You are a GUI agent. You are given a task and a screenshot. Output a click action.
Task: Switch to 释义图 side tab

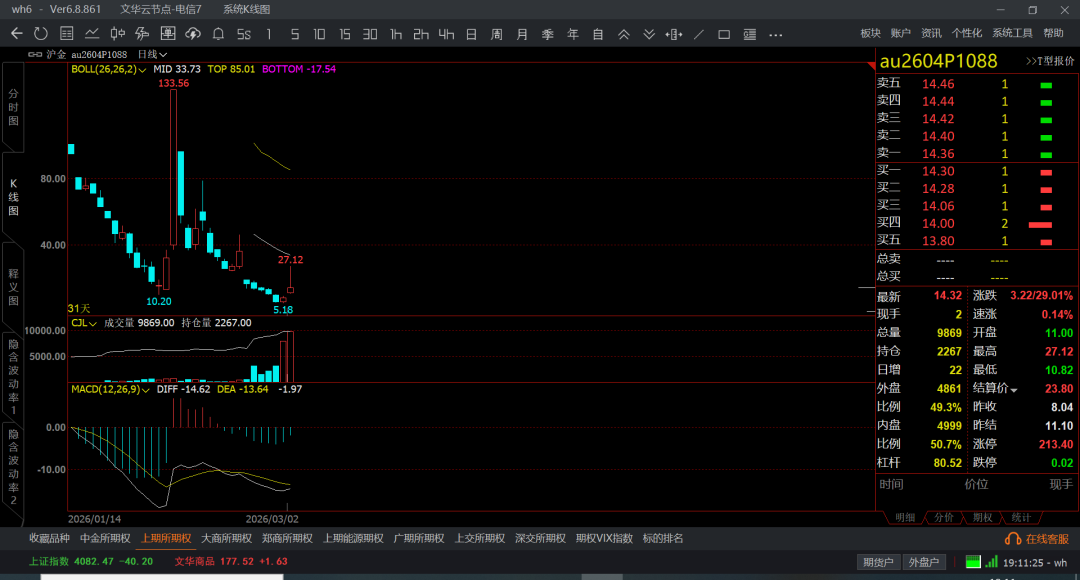pos(13,287)
